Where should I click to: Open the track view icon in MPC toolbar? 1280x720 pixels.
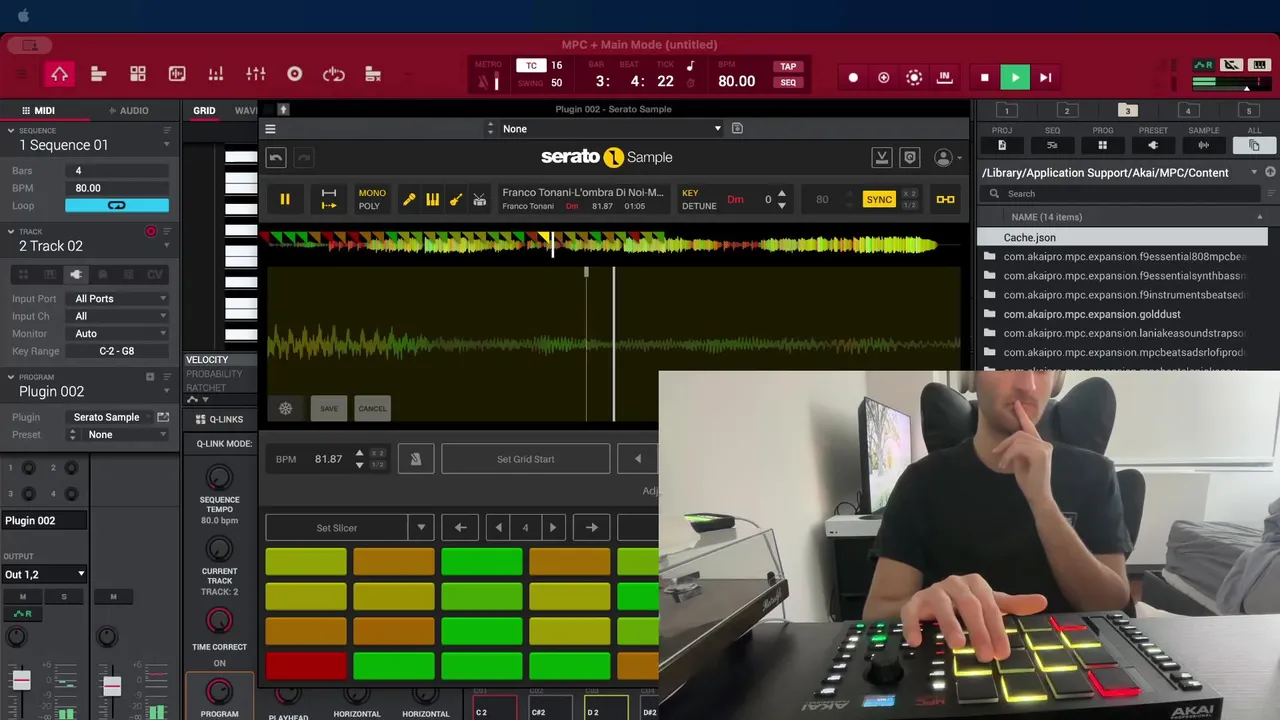click(98, 74)
